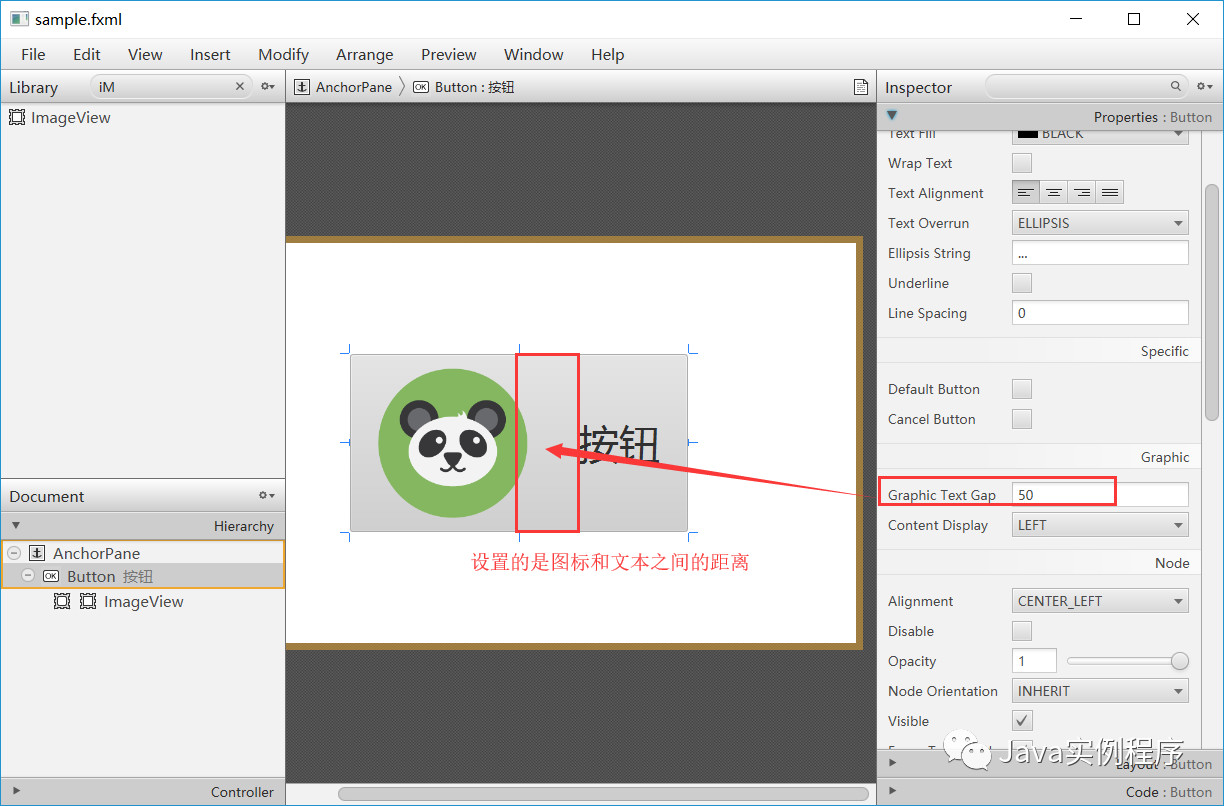1224x806 pixels.
Task: Open the Text Overrun ELLIPSIS dropdown
Action: [x=1099, y=222]
